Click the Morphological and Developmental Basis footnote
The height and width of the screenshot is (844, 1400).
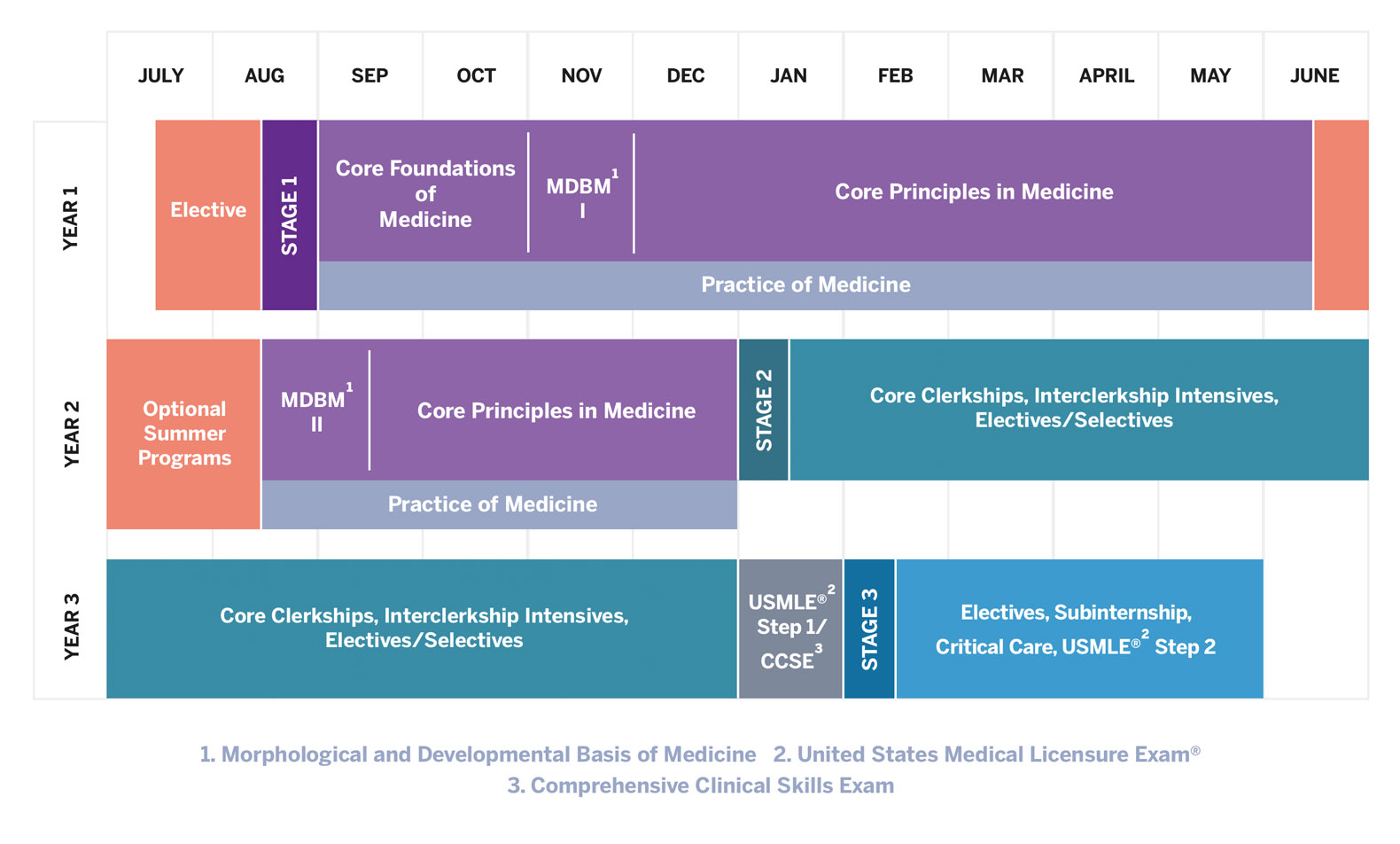point(478,754)
